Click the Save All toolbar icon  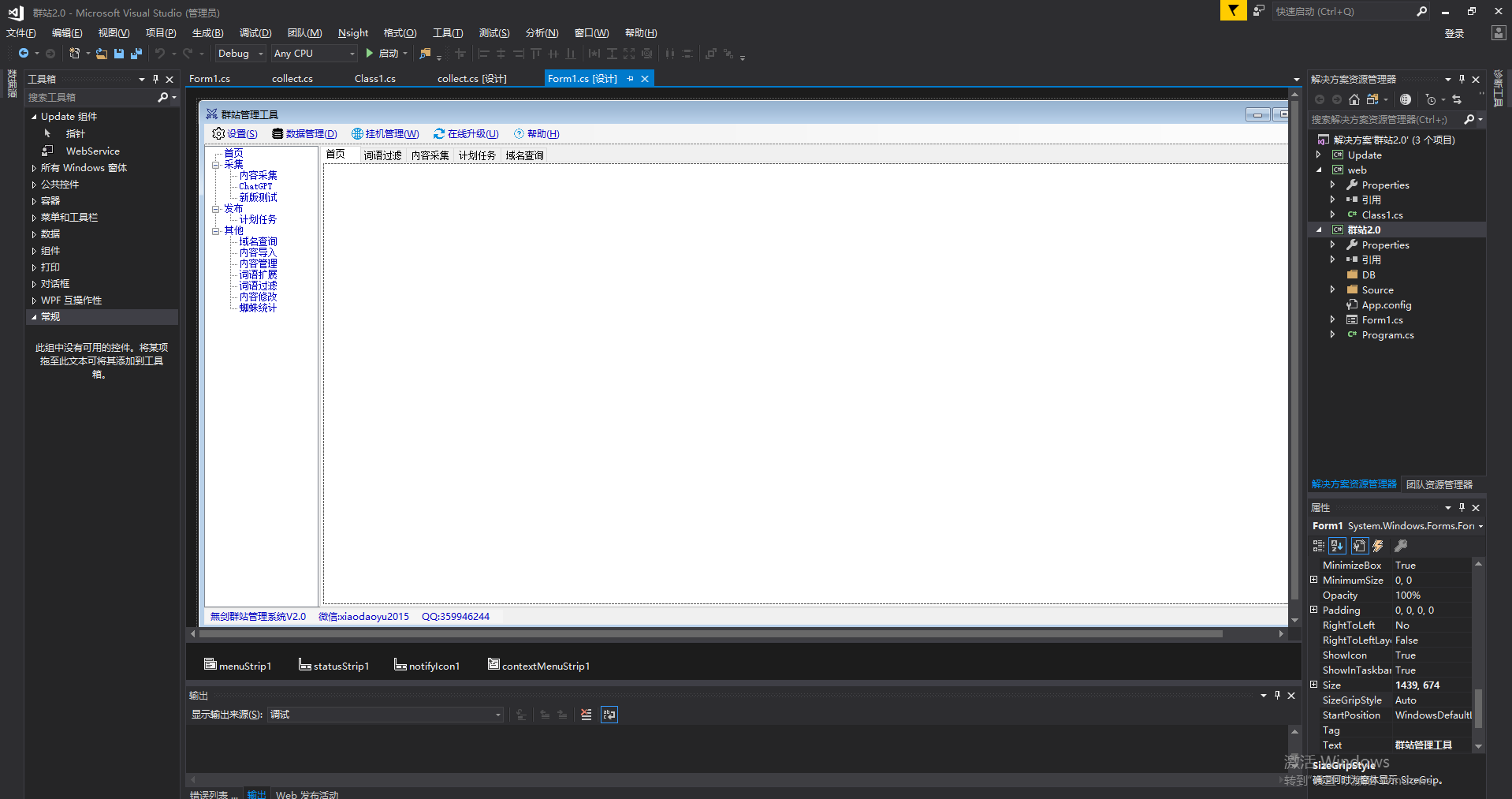(x=136, y=54)
